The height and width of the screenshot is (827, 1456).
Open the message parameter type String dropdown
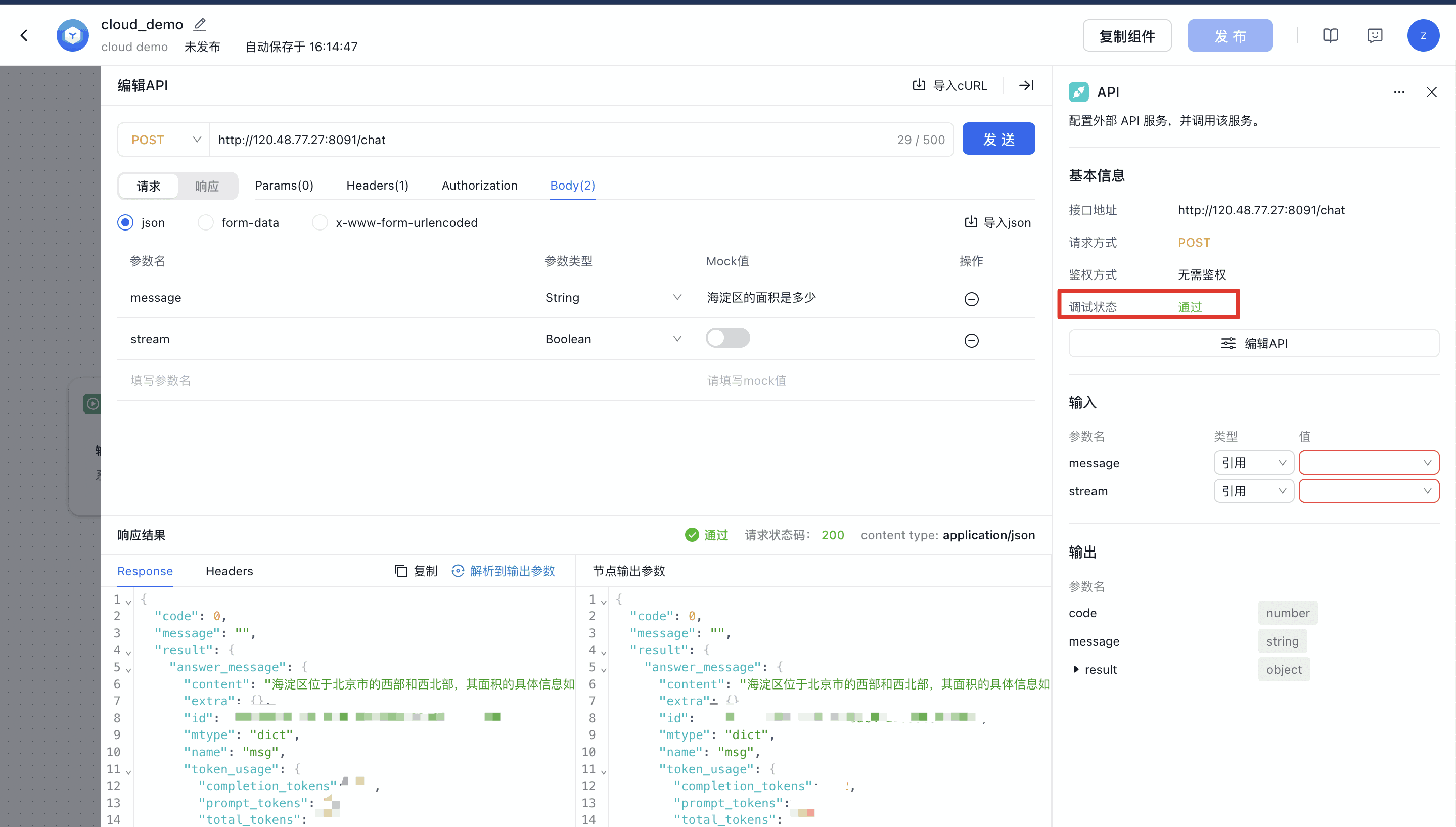click(613, 298)
